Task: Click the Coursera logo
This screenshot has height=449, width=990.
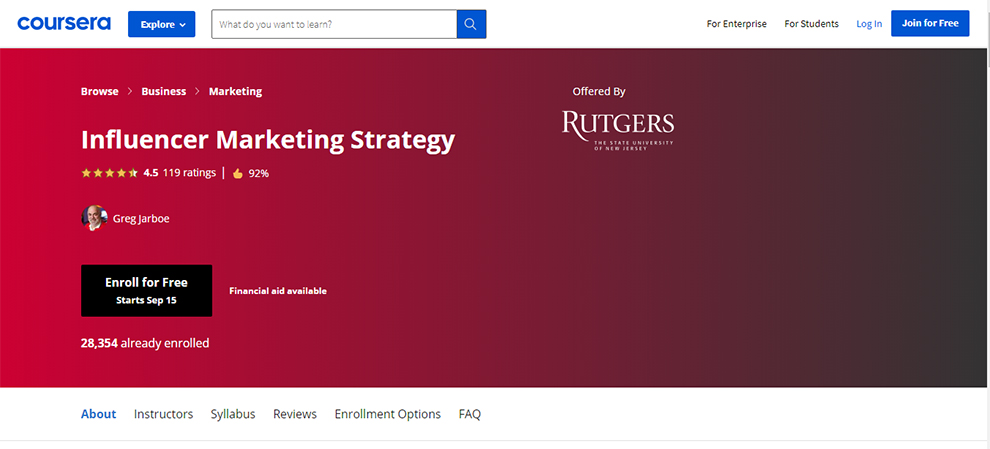Action: tap(64, 23)
